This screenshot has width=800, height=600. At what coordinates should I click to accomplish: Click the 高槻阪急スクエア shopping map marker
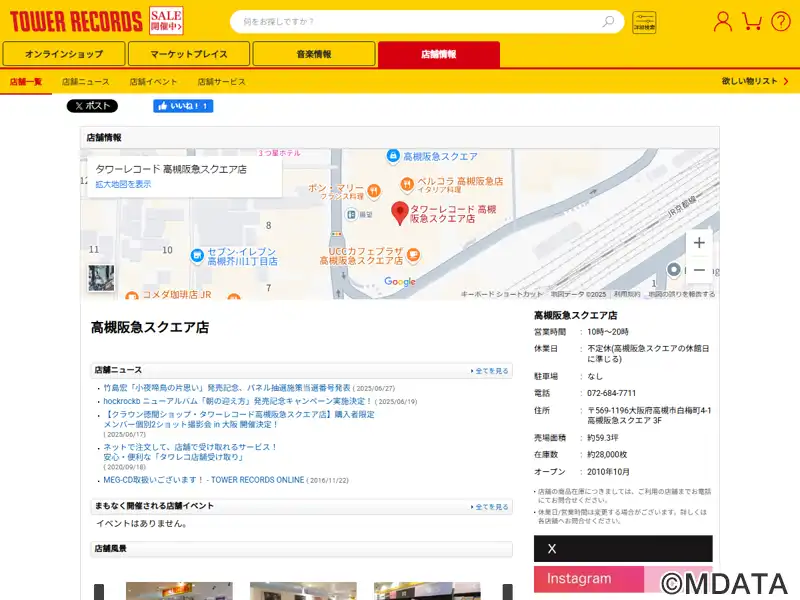pyautogui.click(x=392, y=156)
